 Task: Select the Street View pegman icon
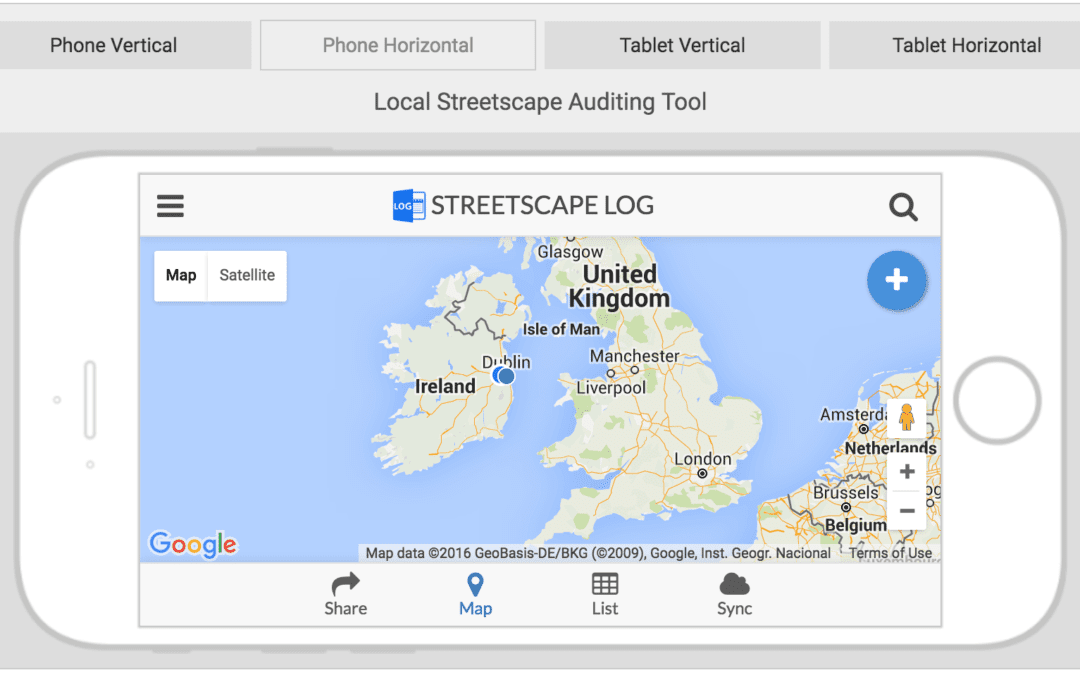point(906,417)
